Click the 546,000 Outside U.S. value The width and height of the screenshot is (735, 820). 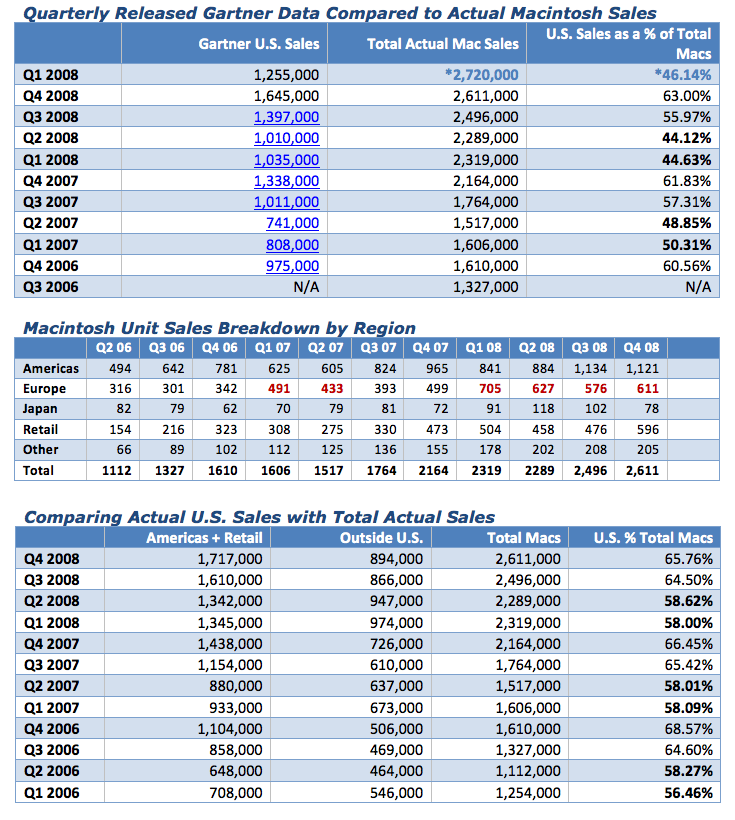[397, 793]
